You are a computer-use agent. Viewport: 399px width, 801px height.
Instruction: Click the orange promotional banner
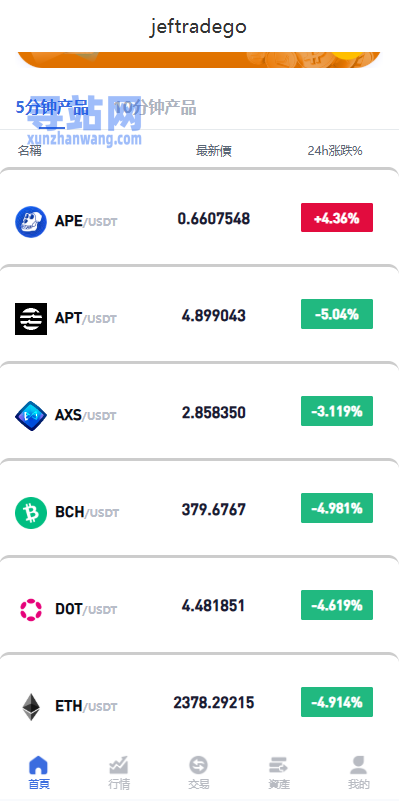point(199,60)
